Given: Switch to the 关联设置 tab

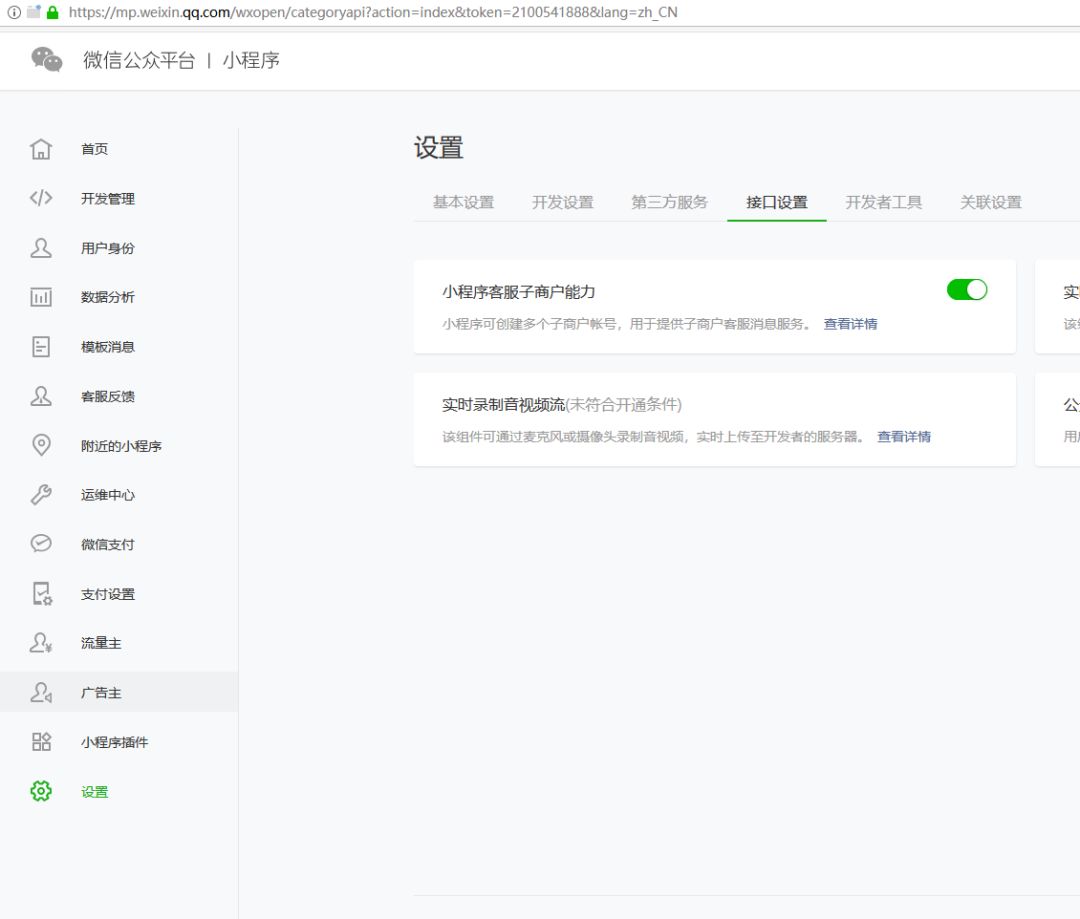Looking at the screenshot, I should 990,202.
